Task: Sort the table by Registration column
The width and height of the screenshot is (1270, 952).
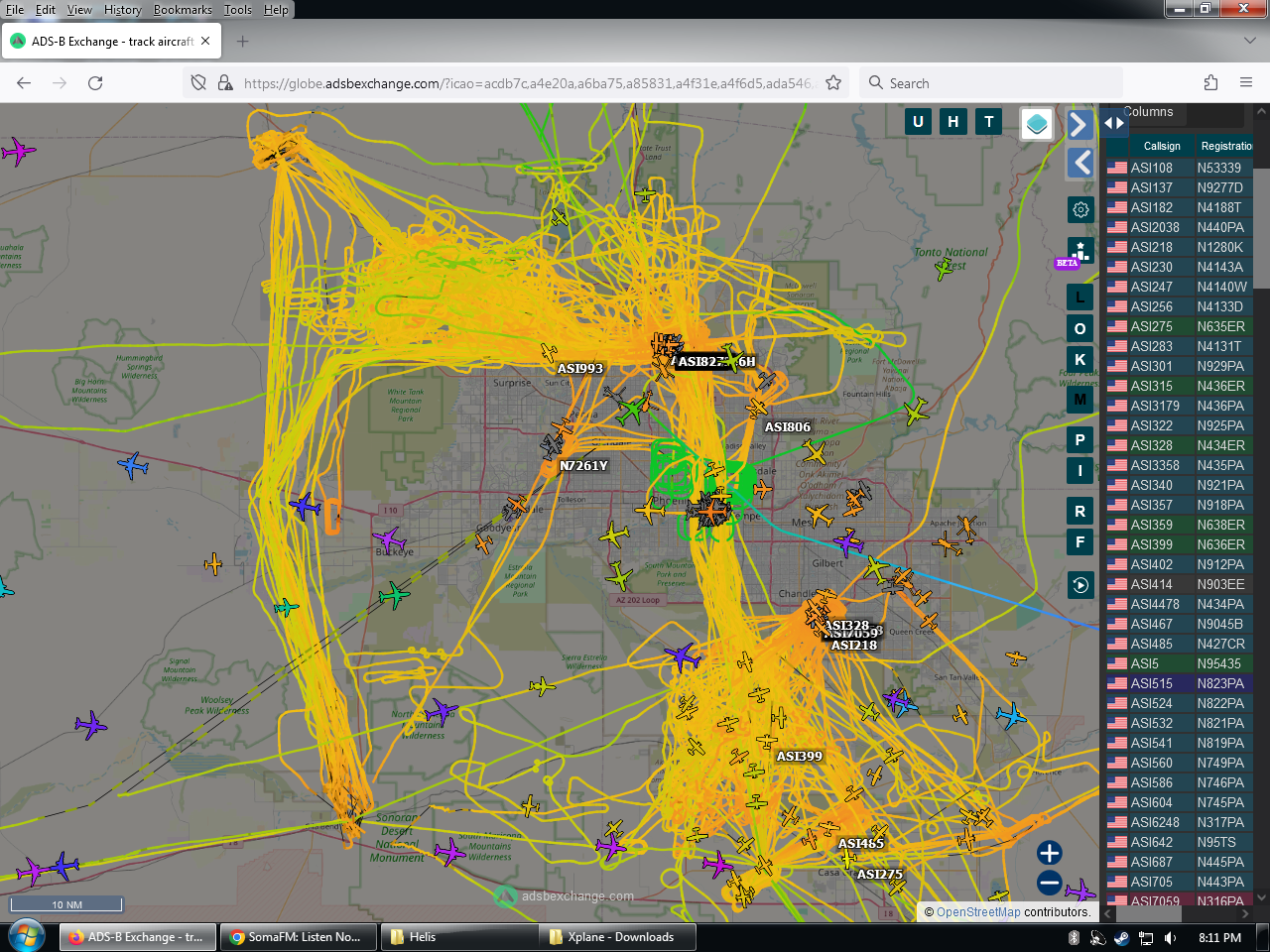Action: pos(1225,146)
